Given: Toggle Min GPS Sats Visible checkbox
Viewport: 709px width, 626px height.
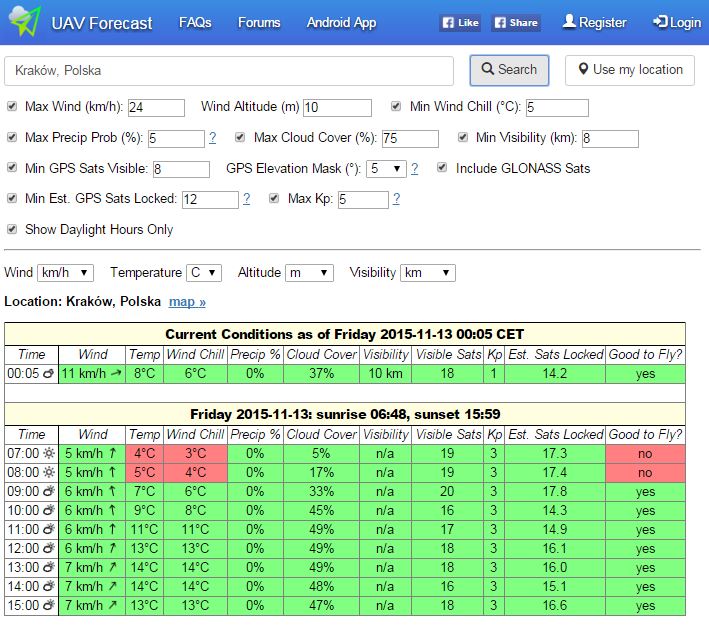Looking at the screenshot, I should tap(12, 168).
